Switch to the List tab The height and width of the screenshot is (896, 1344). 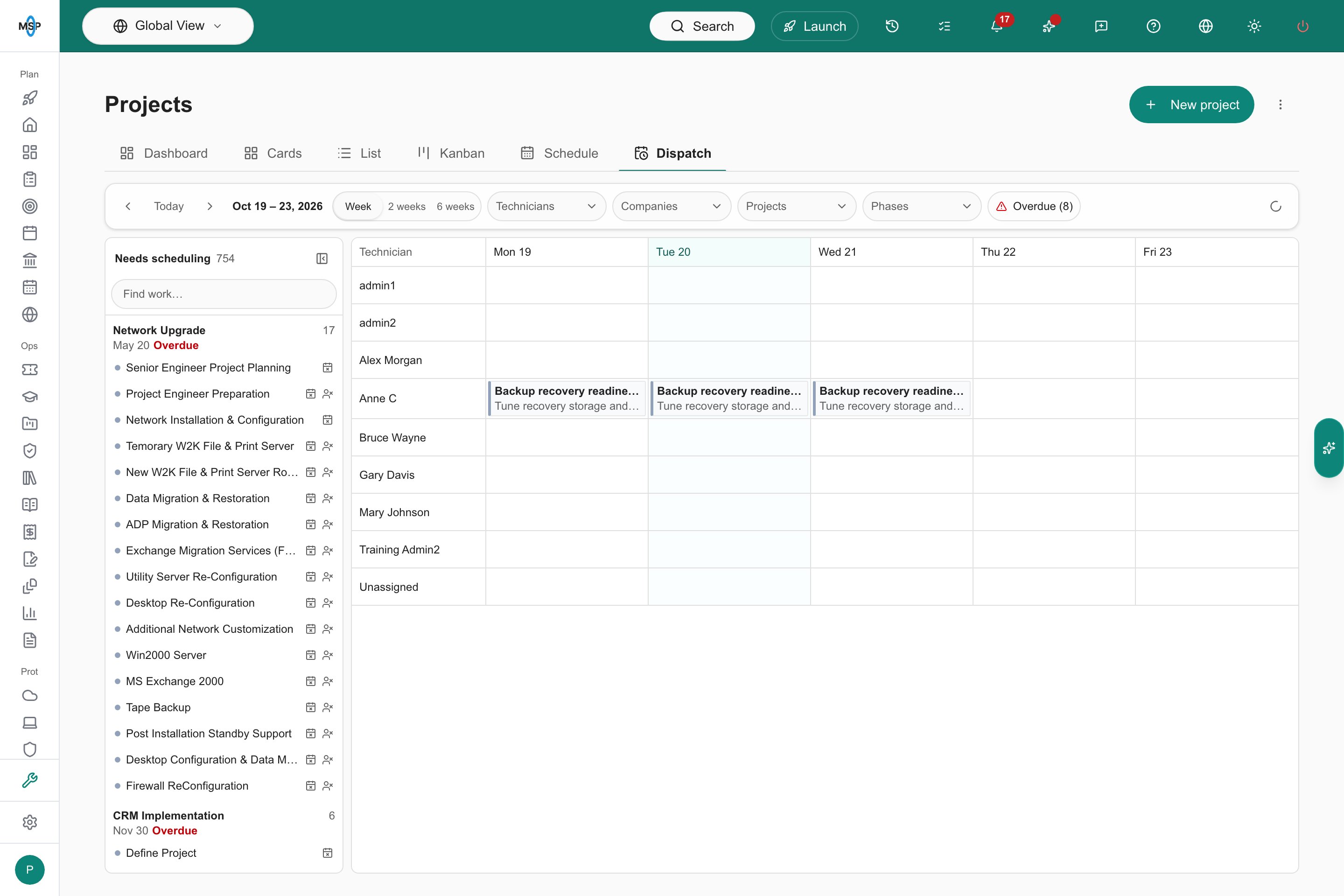pyautogui.click(x=359, y=153)
